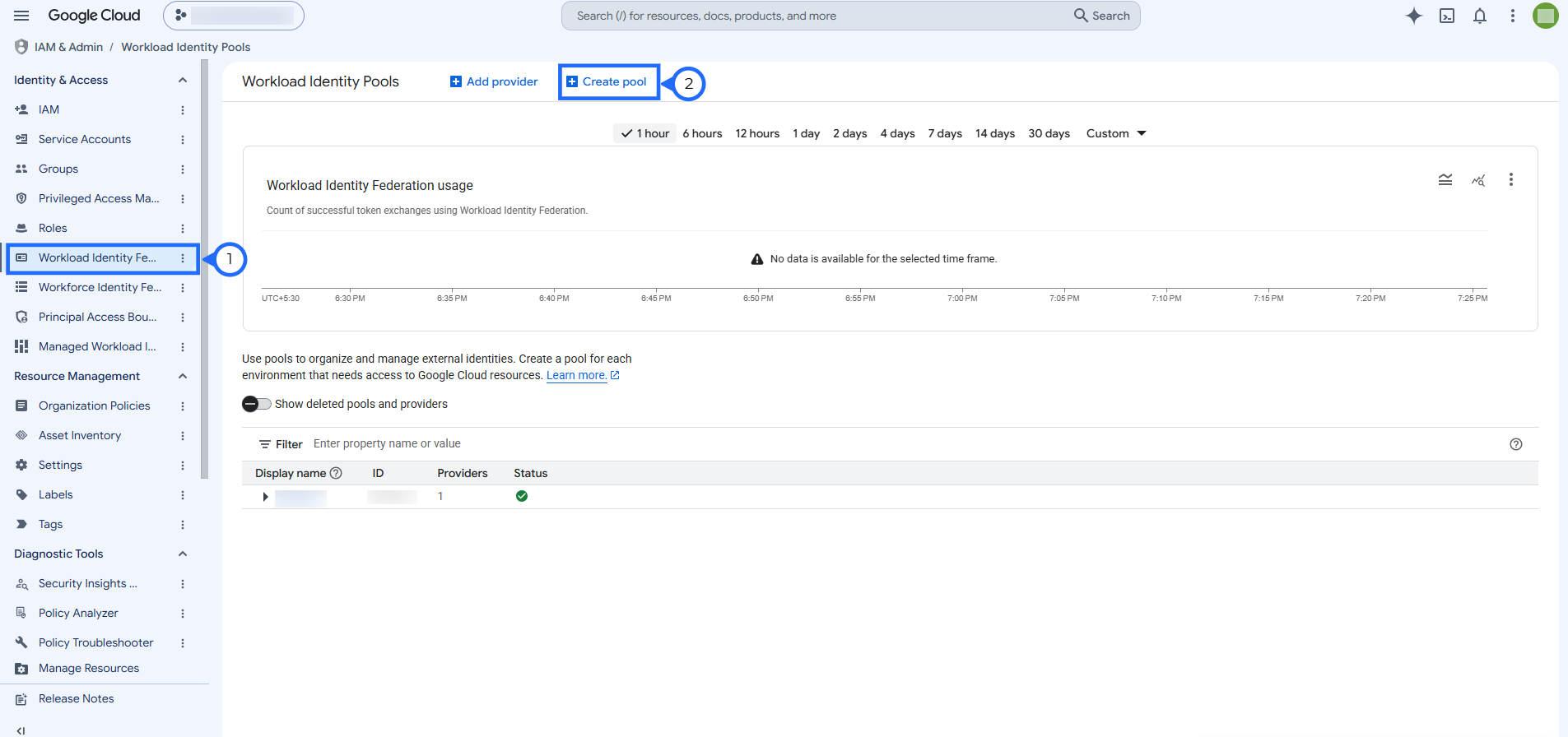
Task: Open the three-dot menu beside IAM
Action: point(183,109)
